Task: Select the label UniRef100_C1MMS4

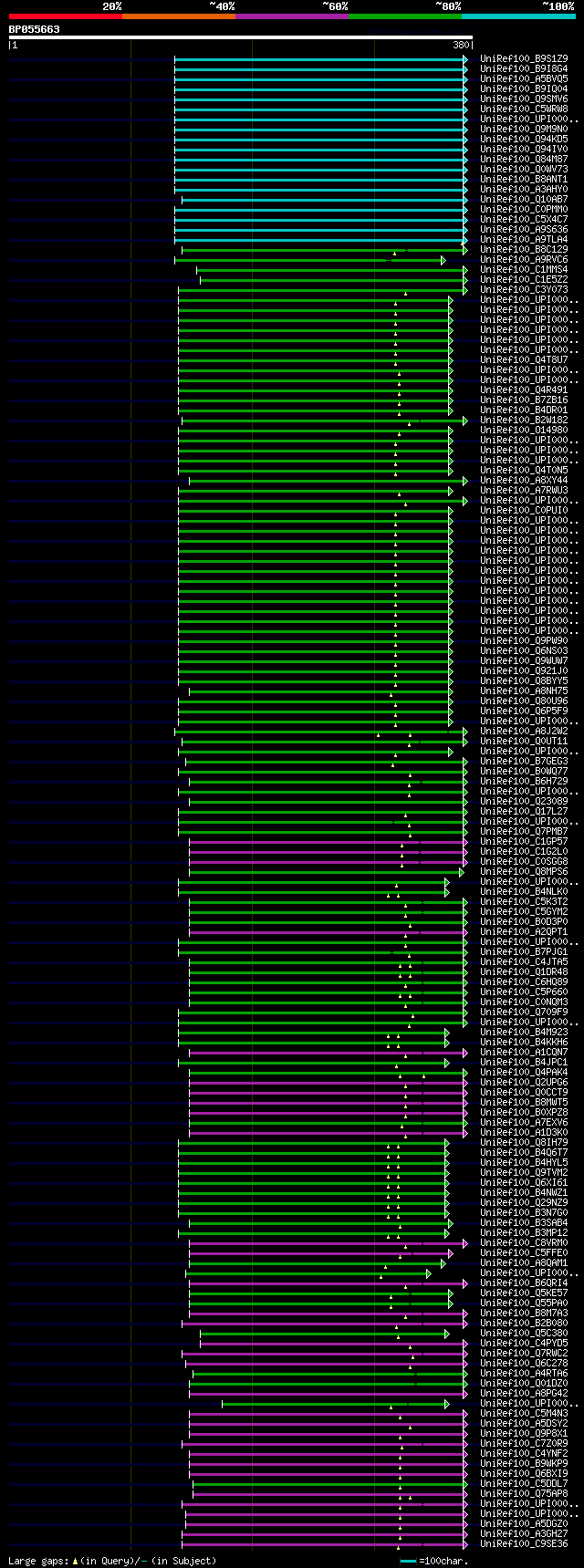Action: 524,269
